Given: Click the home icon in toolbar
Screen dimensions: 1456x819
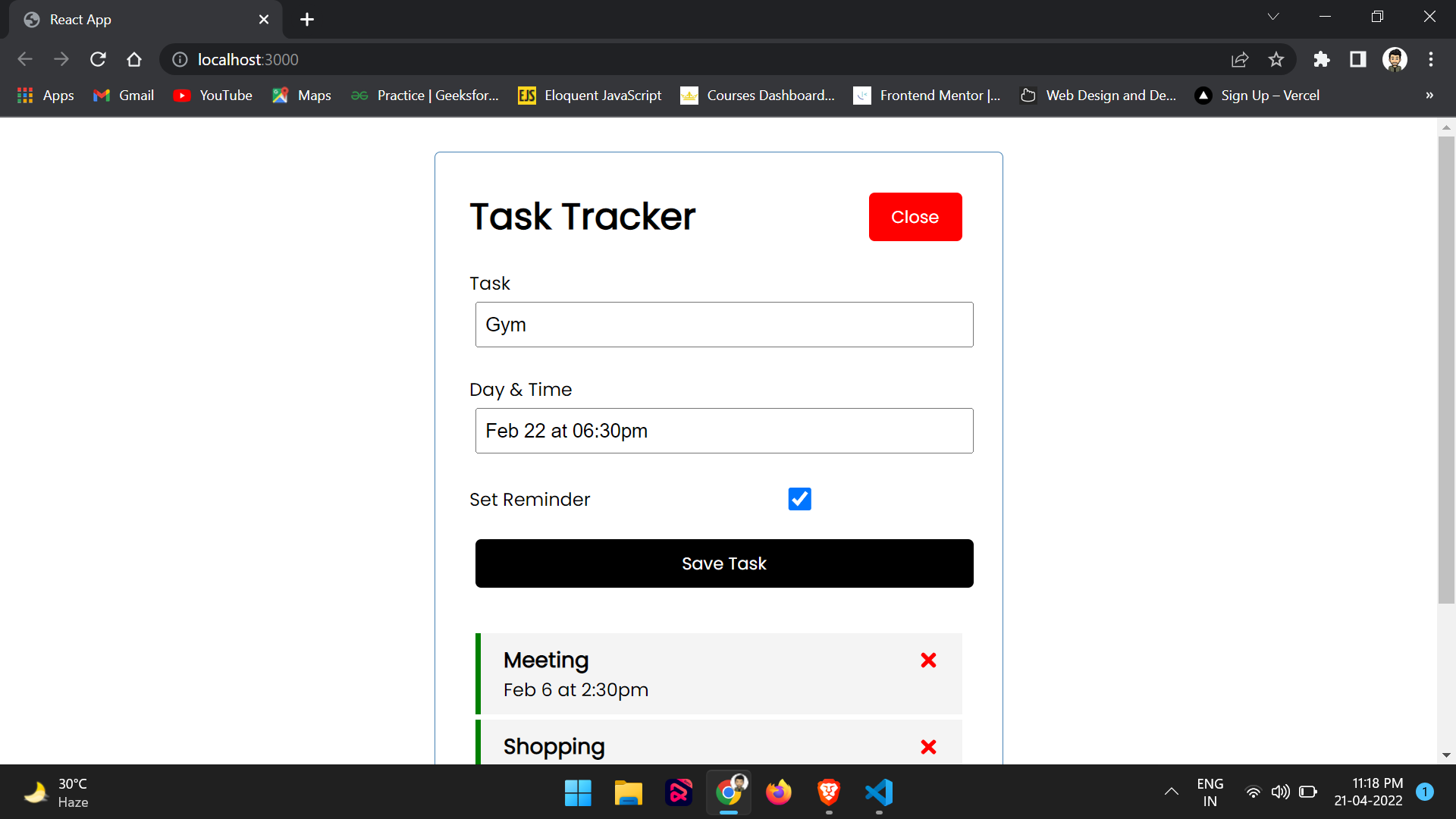Looking at the screenshot, I should pos(134,59).
